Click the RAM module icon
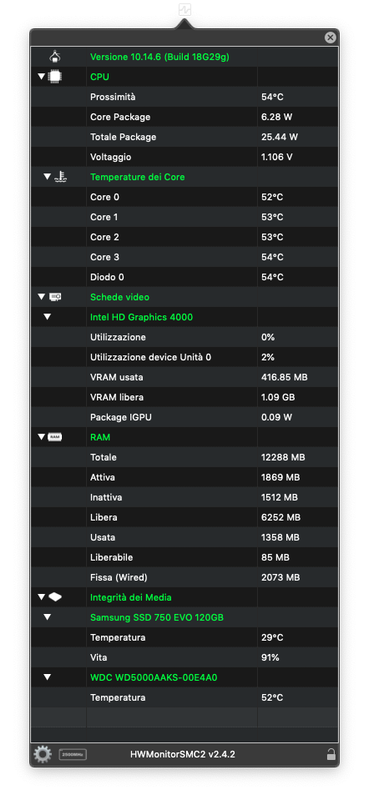This screenshot has width=369, height=800. [55, 437]
